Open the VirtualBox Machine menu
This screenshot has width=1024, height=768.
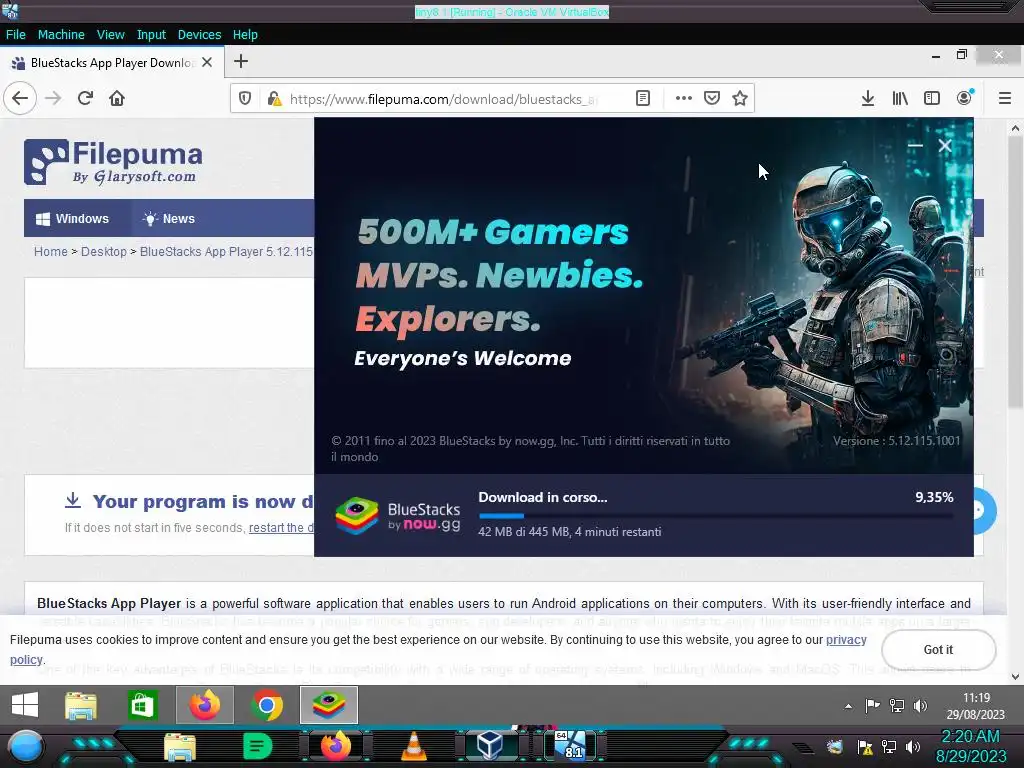click(x=61, y=35)
